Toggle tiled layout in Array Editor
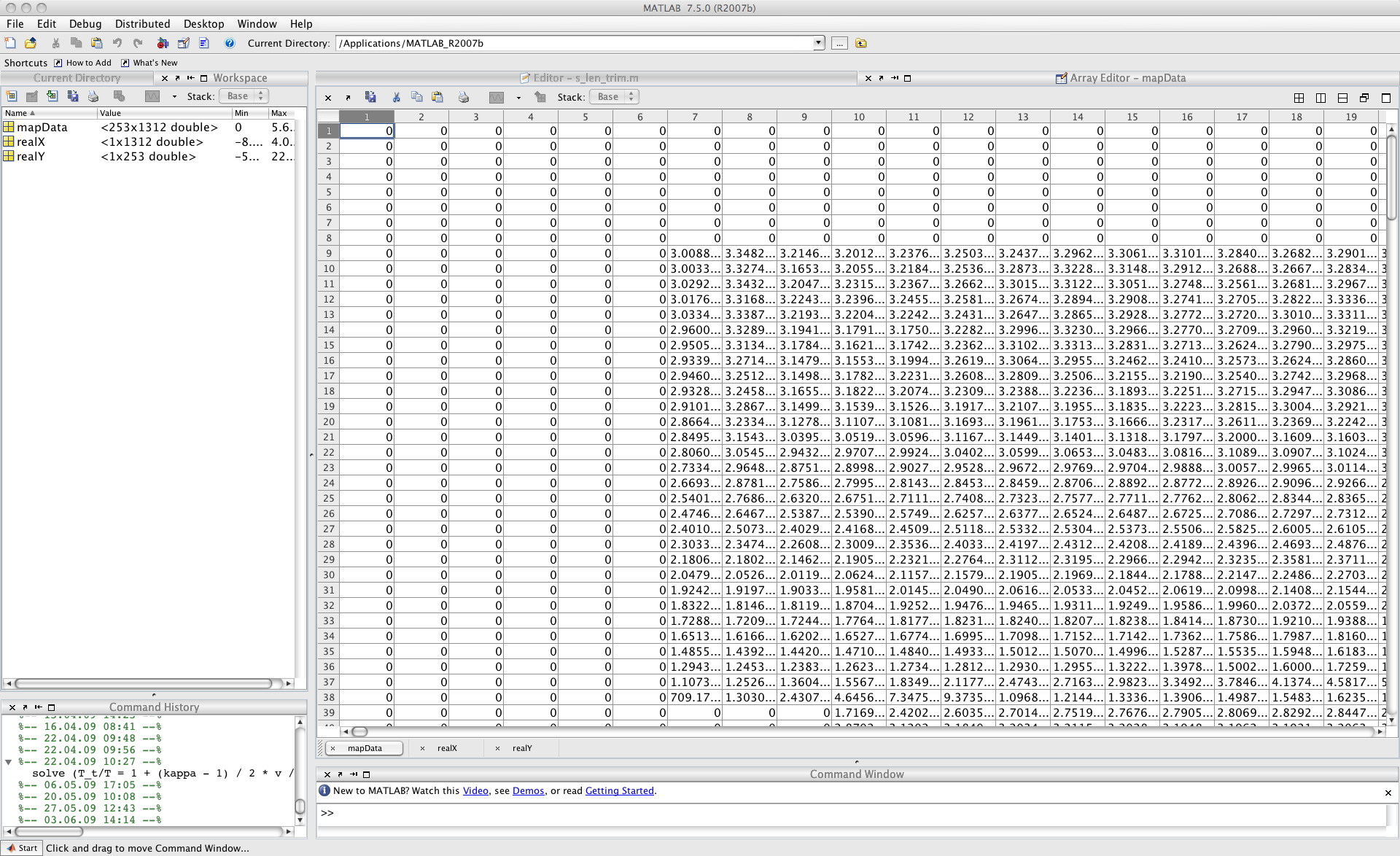The height and width of the screenshot is (856, 1400). pyautogui.click(x=1299, y=98)
